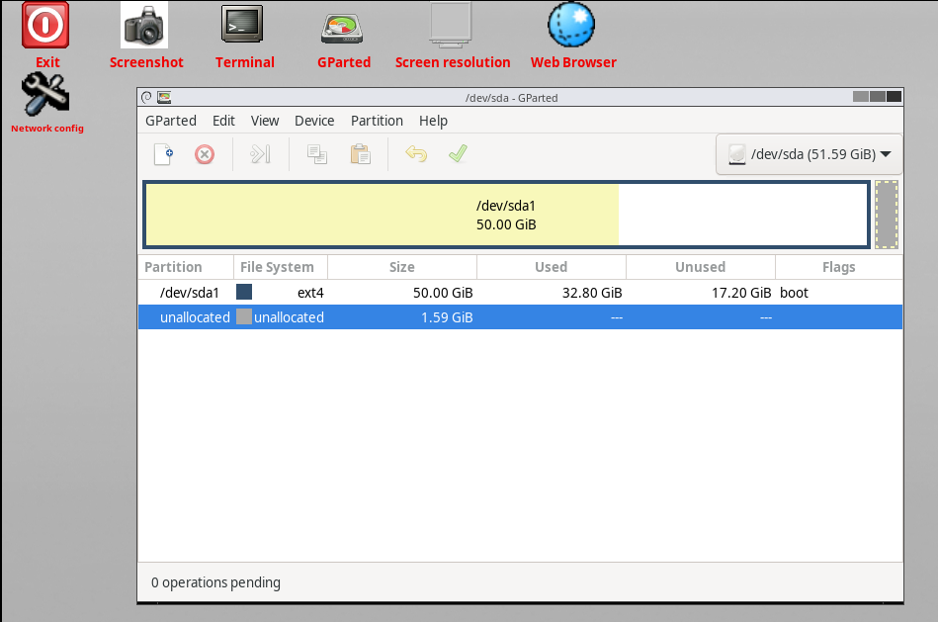Start the Terminal desktop icon
938x622 pixels.
coord(242,25)
